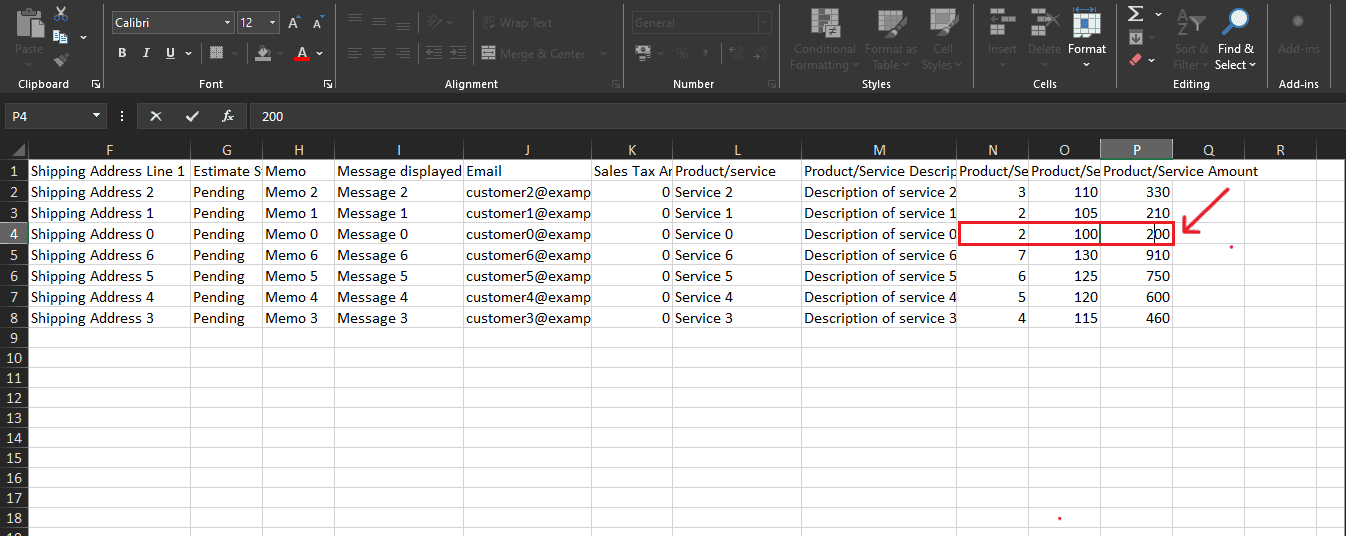Apply red Font Color A button

(x=302, y=53)
